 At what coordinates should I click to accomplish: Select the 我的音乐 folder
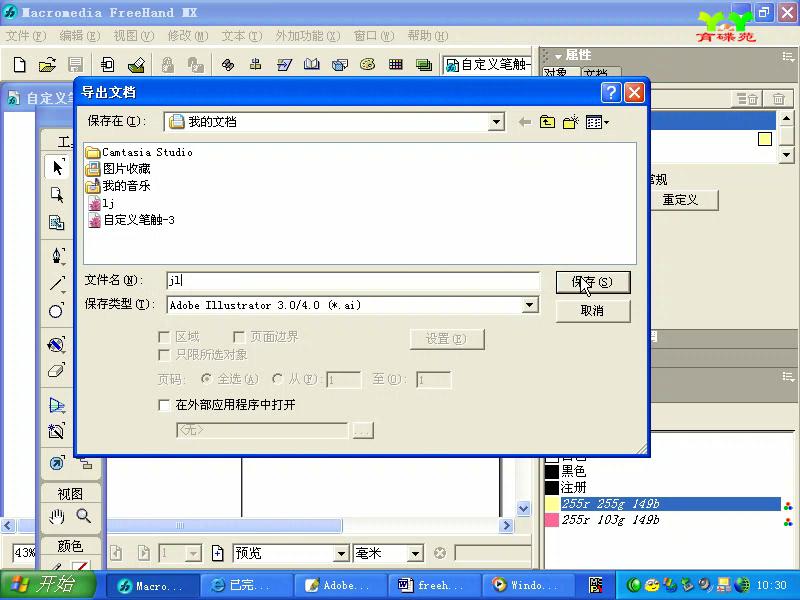pyautogui.click(x=118, y=186)
